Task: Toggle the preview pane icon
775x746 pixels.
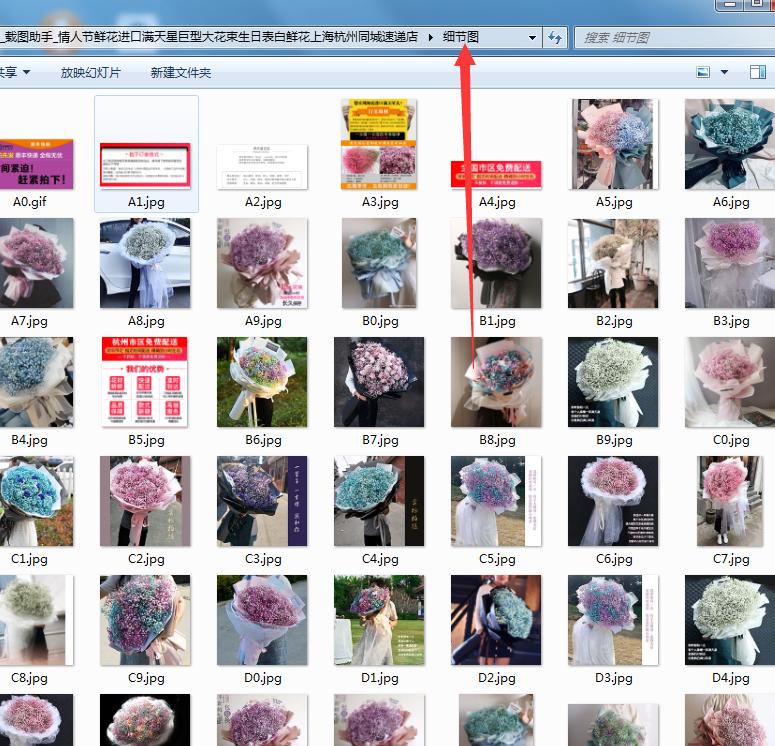Action: click(757, 72)
